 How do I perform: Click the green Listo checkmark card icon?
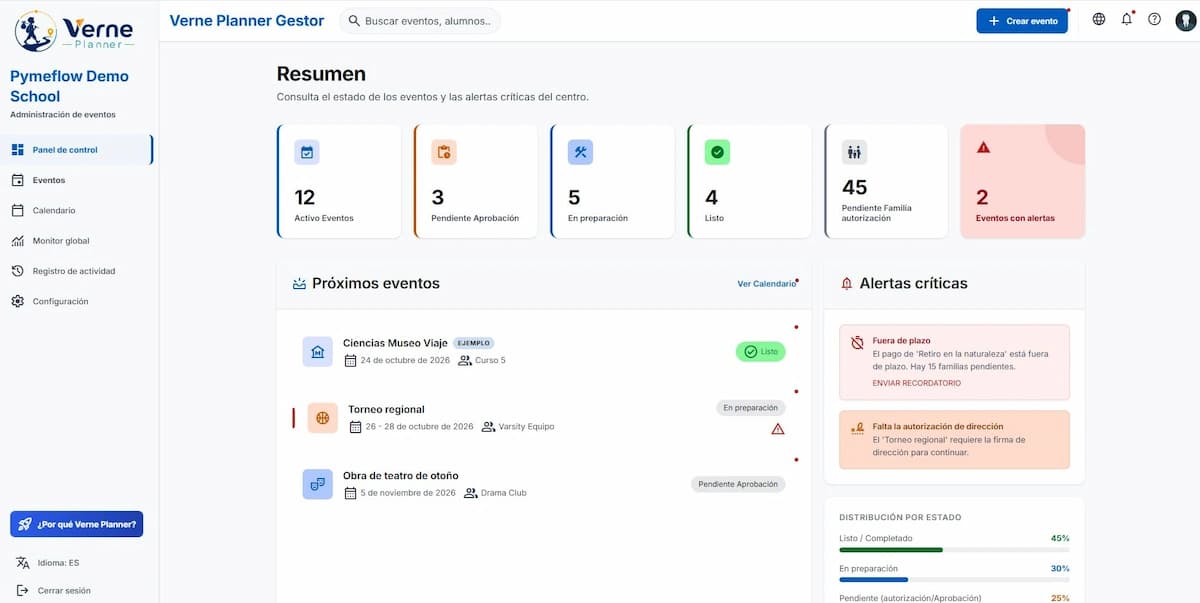pos(717,152)
